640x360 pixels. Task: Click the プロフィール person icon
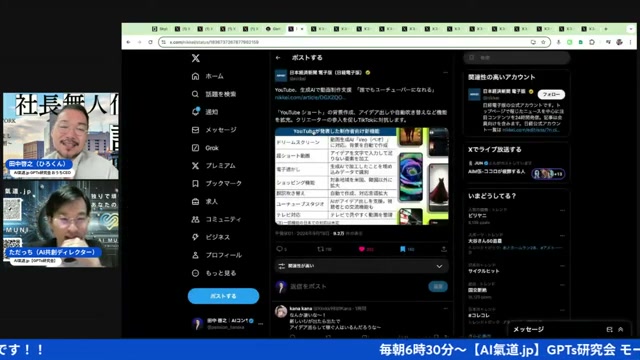click(196, 255)
